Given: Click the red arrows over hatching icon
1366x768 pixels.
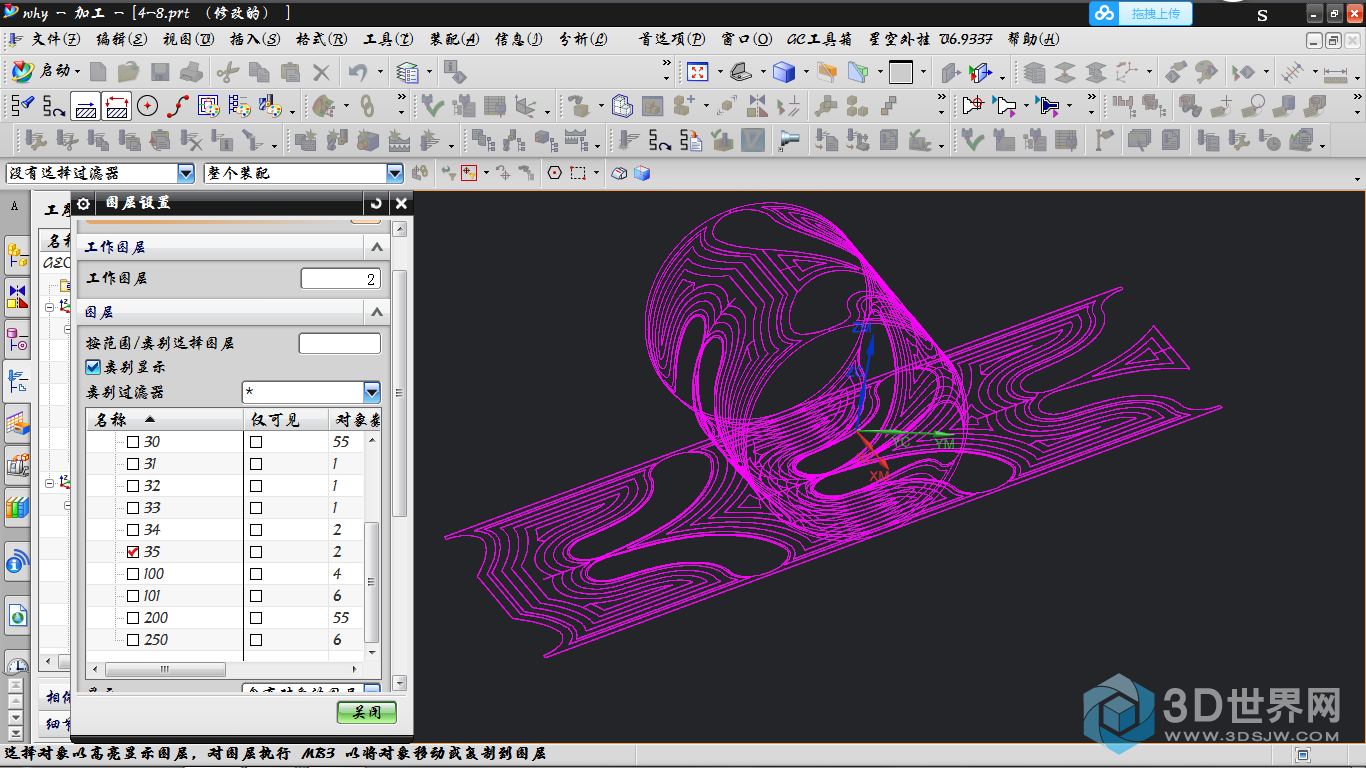Looking at the screenshot, I should [x=117, y=106].
